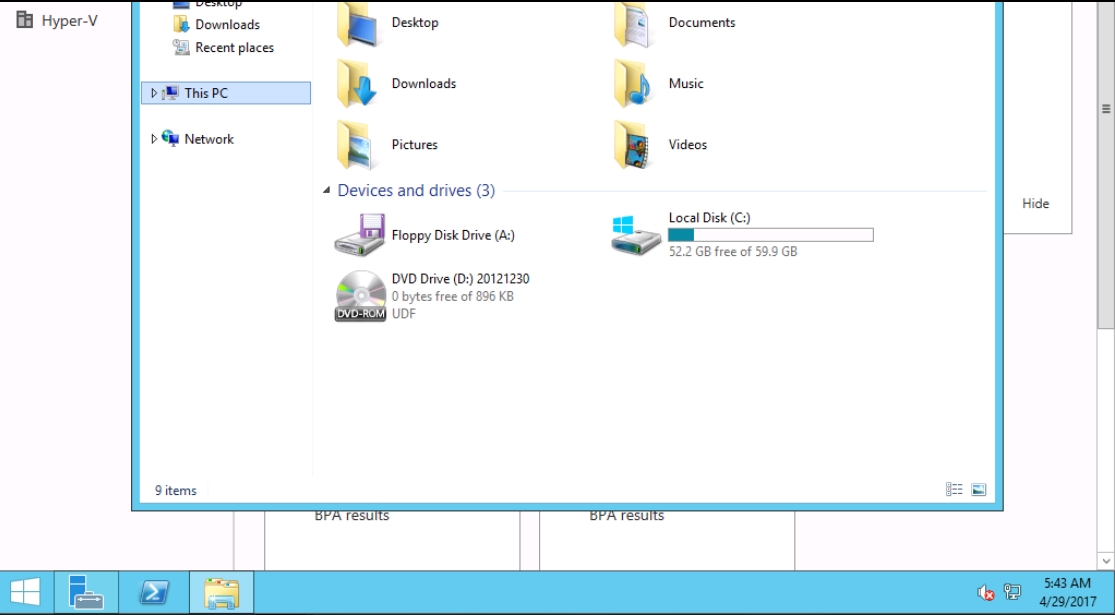Click the muted volume tray icon
Screen dimensions: 1115x615
click(986, 593)
